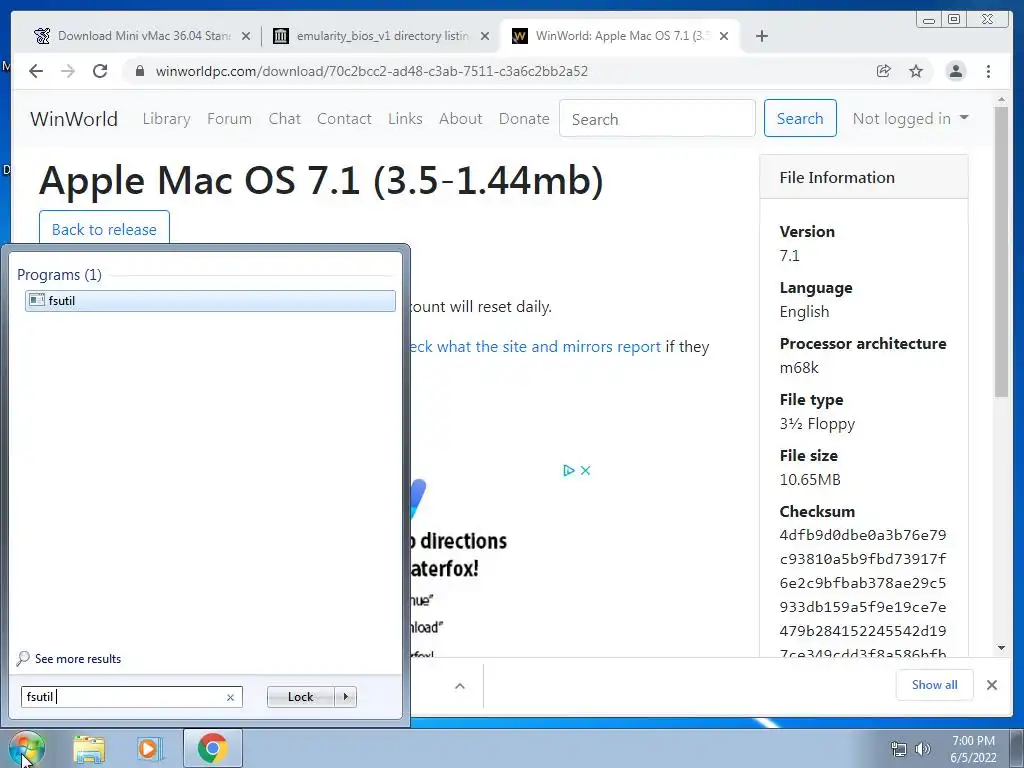Close the downloads bar
This screenshot has width=1024, height=768.
992,685
